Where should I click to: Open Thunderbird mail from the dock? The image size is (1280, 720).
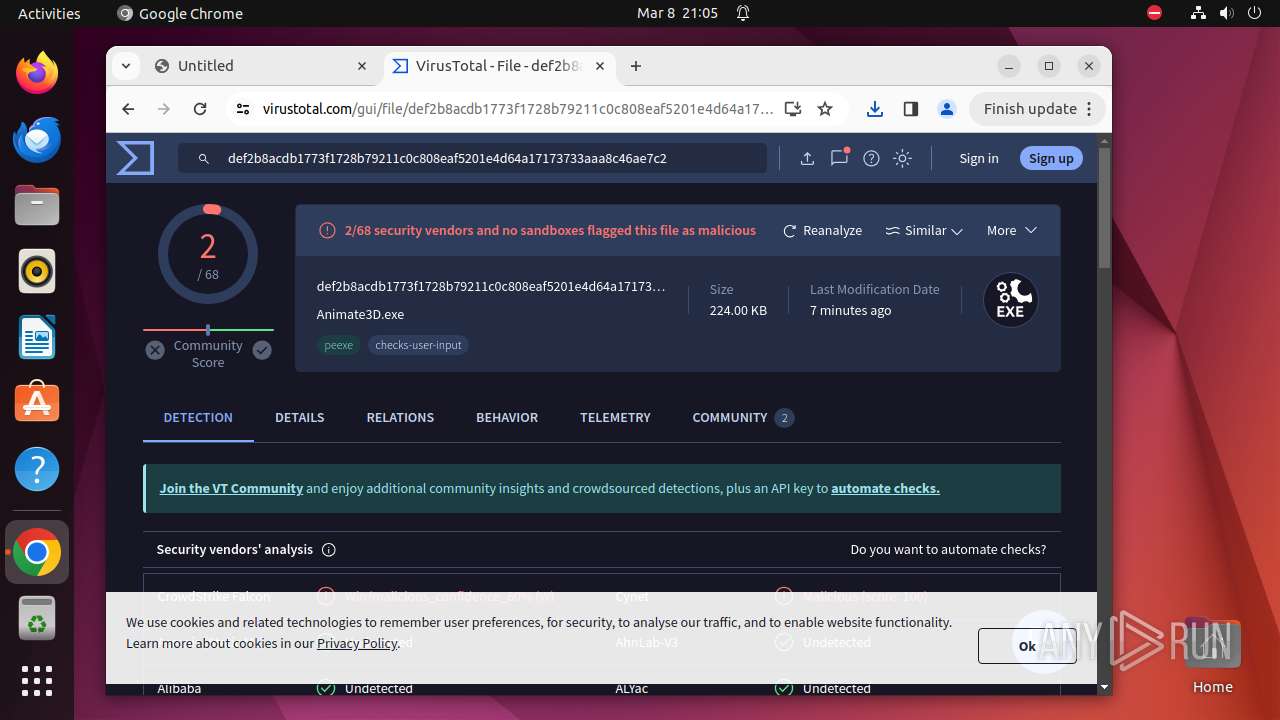tap(37, 139)
